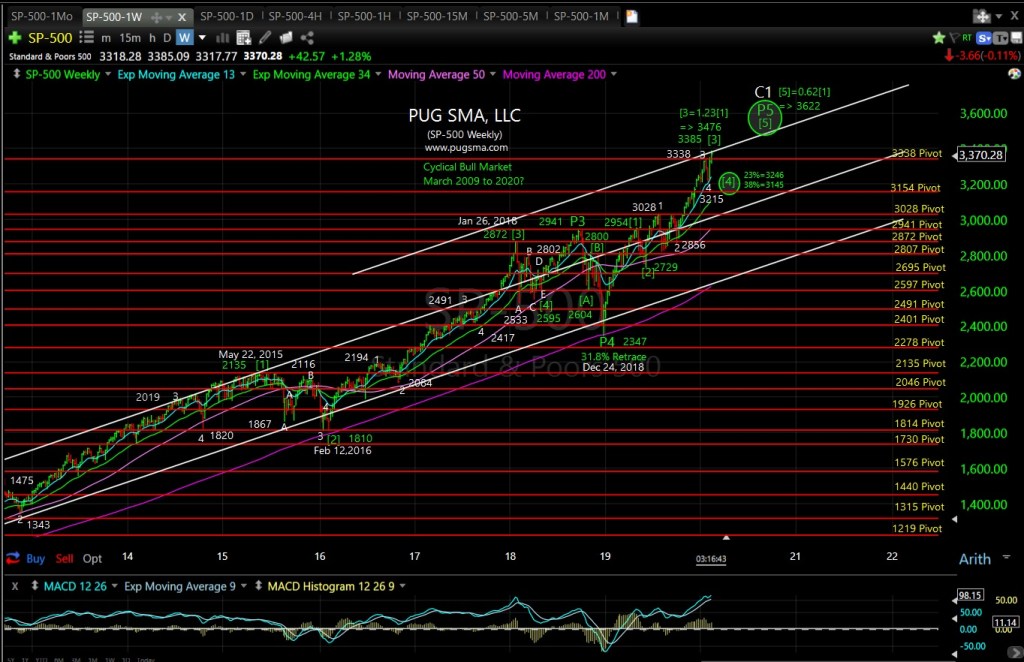1024x662 pixels.
Task: Click the 03:16:43 countdown time marker
Action: [711, 559]
